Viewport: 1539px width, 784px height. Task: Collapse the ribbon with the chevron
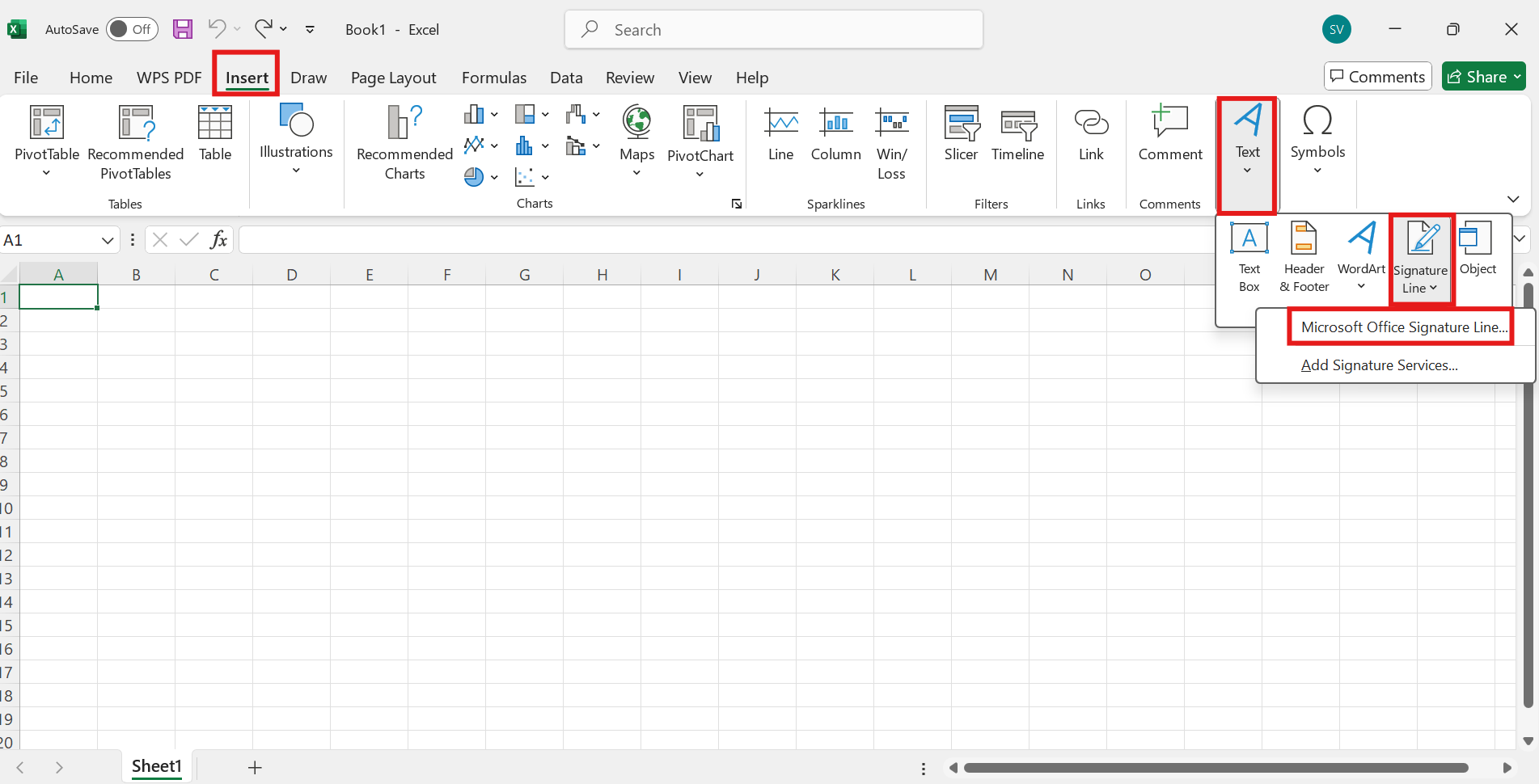coord(1513,199)
